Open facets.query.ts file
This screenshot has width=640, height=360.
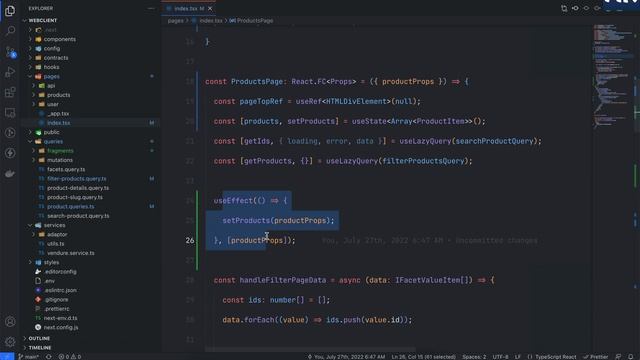tap(66, 169)
